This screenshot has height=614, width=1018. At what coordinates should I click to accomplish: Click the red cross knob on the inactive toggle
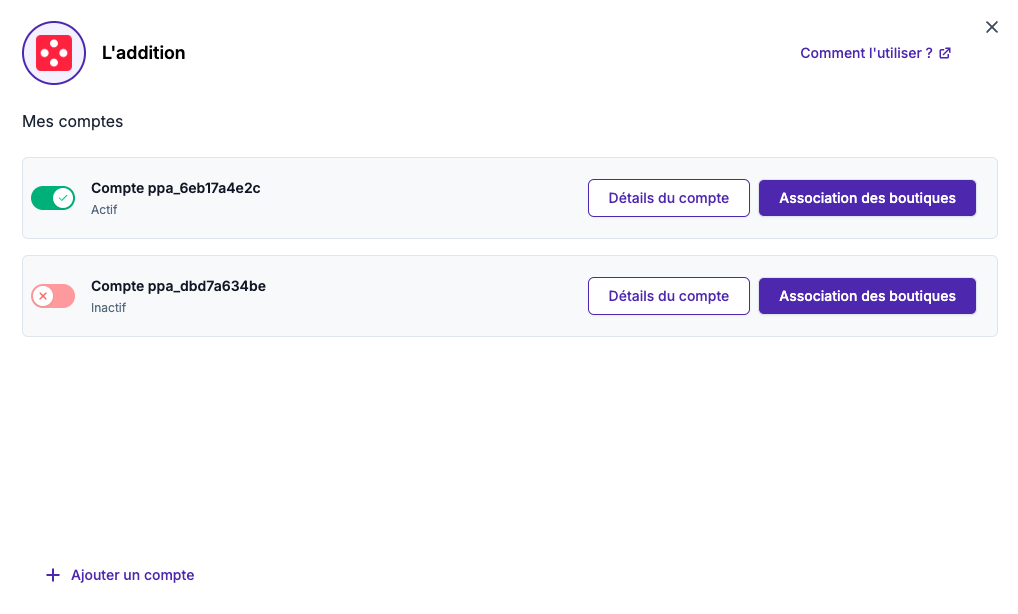click(43, 296)
